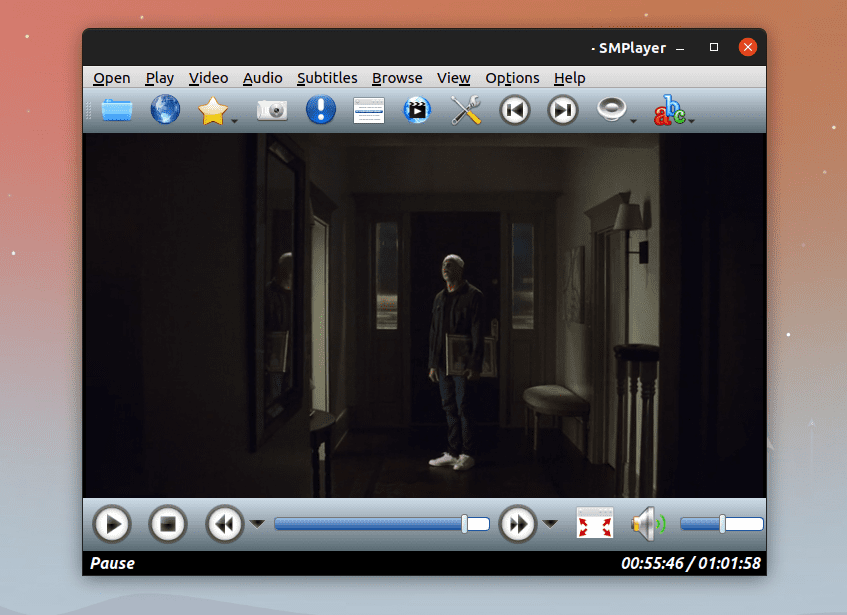Mute audio with the speaker icon
847x615 pixels.
pos(648,524)
